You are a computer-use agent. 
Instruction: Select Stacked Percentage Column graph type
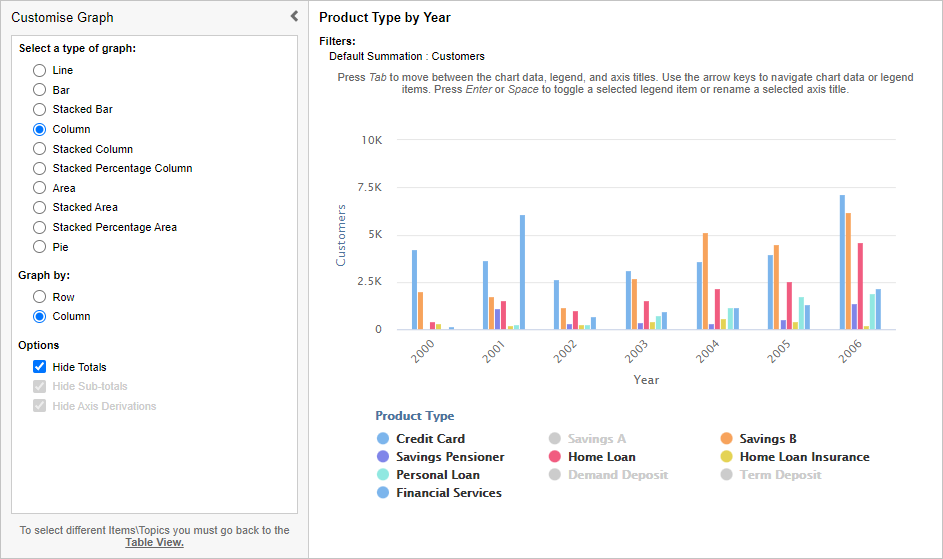click(x=40, y=169)
